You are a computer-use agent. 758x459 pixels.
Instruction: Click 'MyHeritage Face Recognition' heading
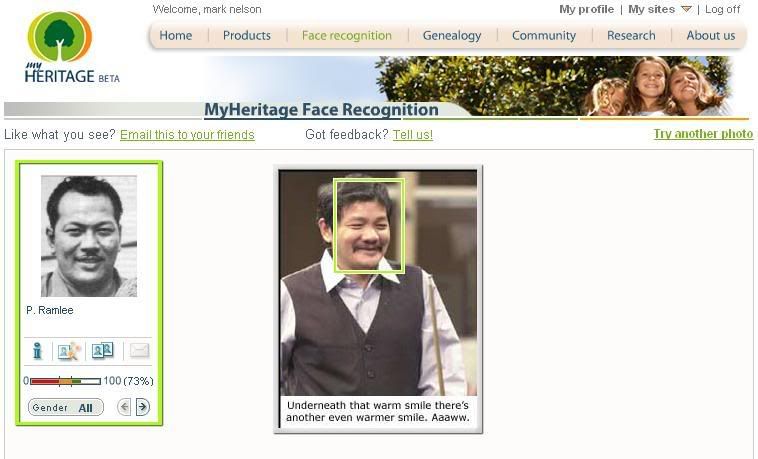321,109
